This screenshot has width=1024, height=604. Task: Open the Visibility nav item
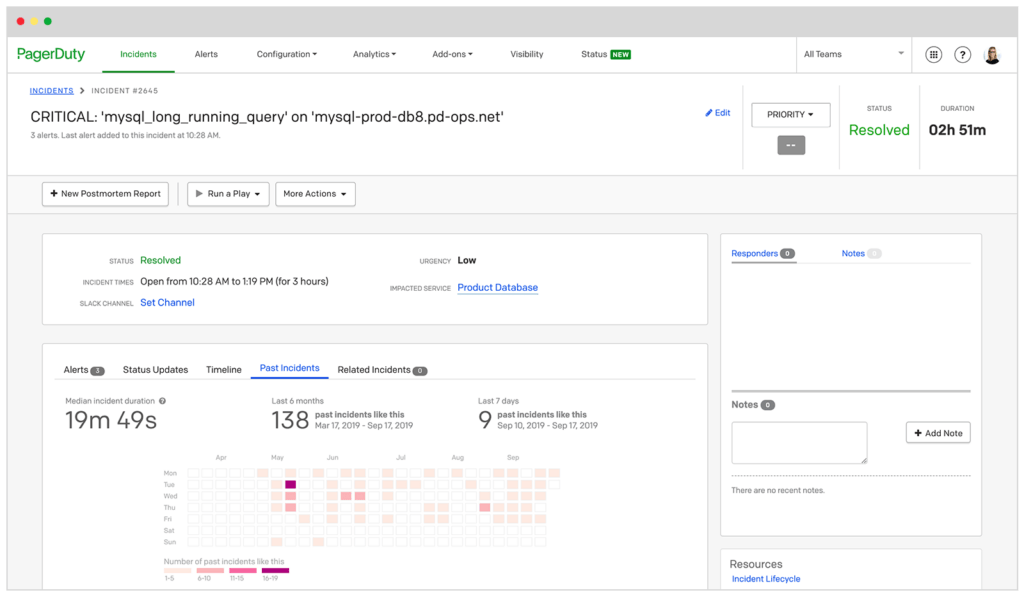(526, 54)
